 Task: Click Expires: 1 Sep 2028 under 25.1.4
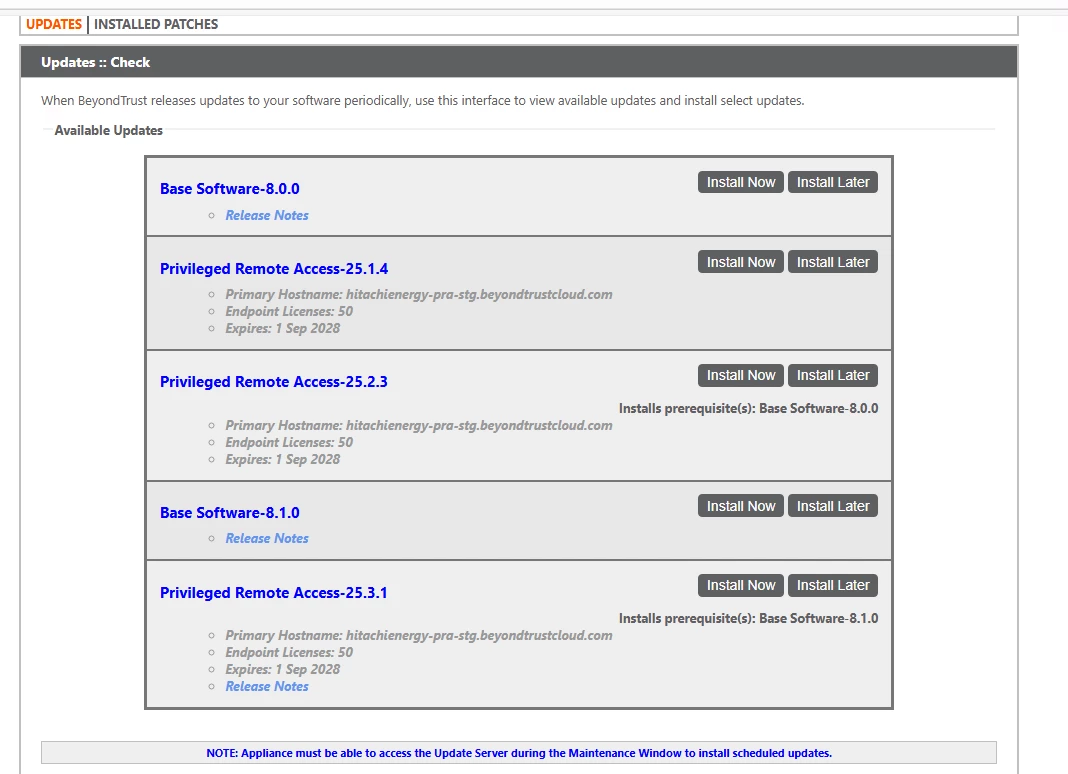tap(283, 328)
